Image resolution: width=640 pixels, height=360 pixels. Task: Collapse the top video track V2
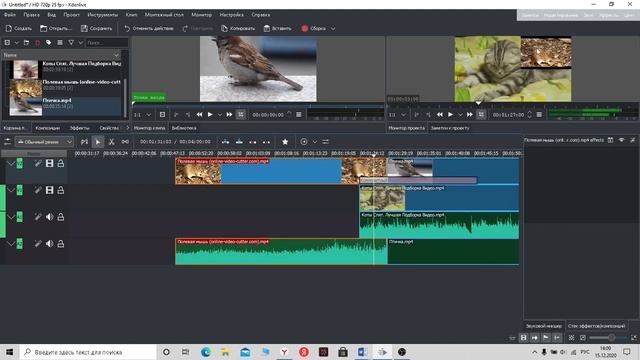[11, 164]
